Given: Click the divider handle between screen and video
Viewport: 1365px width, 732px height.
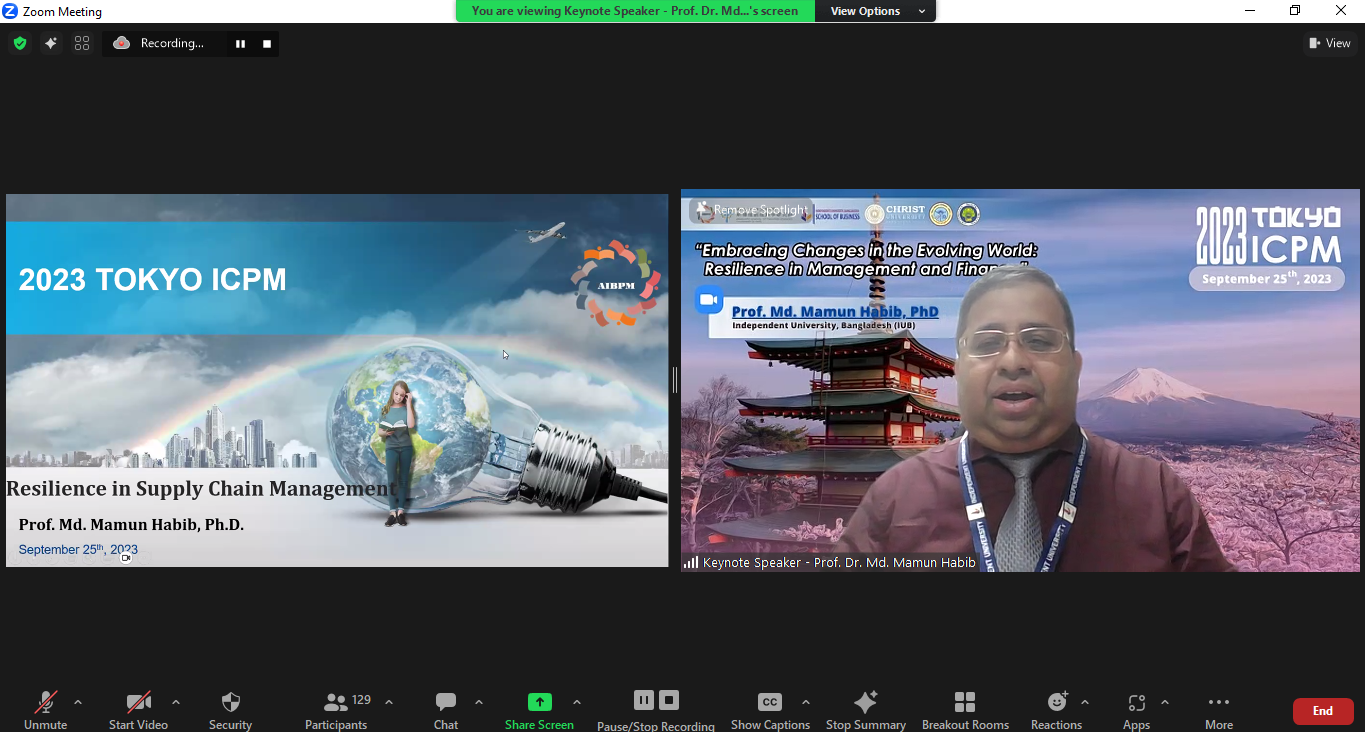Looking at the screenshot, I should coord(675,379).
